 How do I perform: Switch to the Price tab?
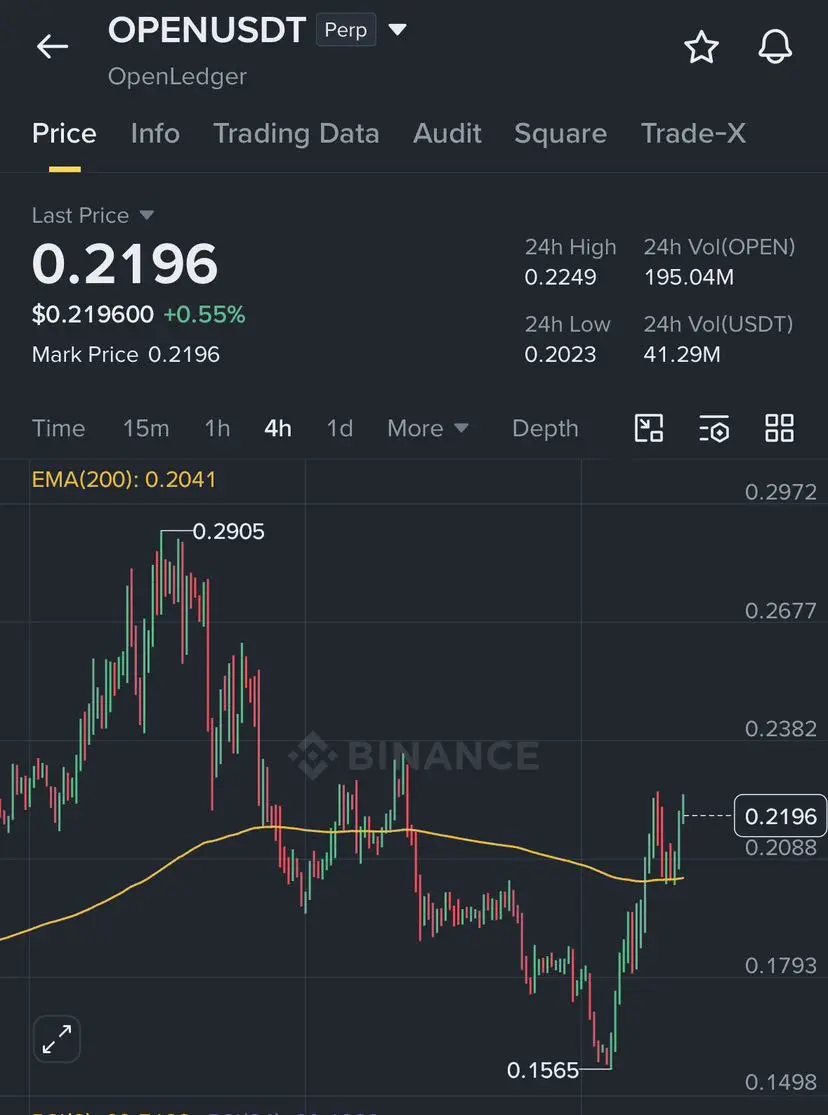(x=64, y=134)
